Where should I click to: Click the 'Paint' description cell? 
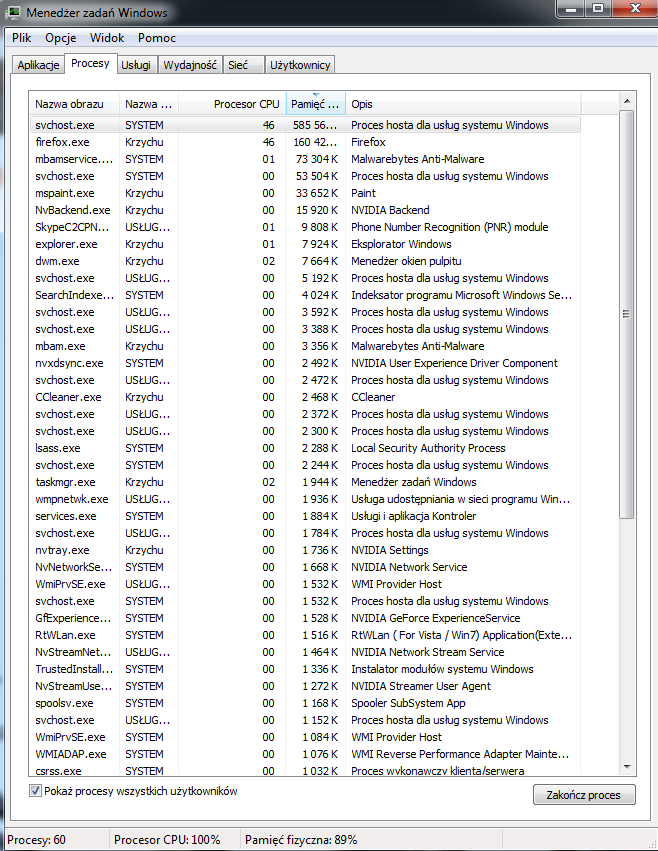click(x=363, y=193)
